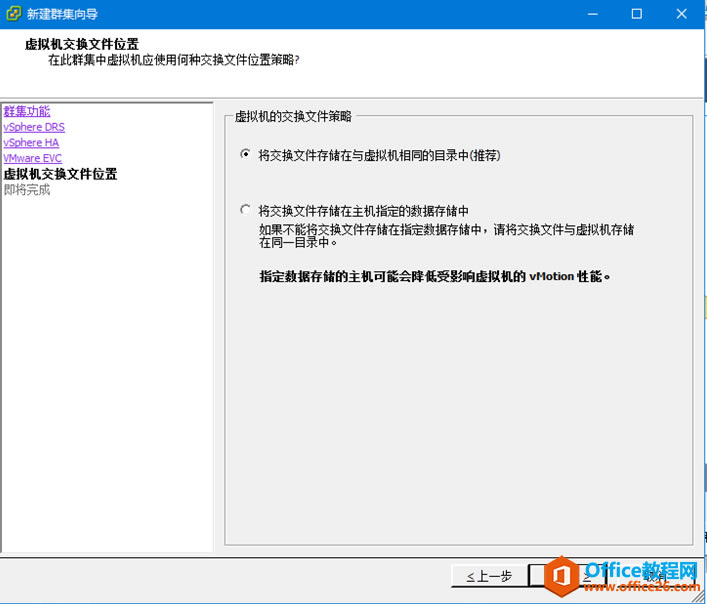This screenshot has height=604, width=707.
Task: Click the wizard title bar VMware icon
Action: pos(13,14)
